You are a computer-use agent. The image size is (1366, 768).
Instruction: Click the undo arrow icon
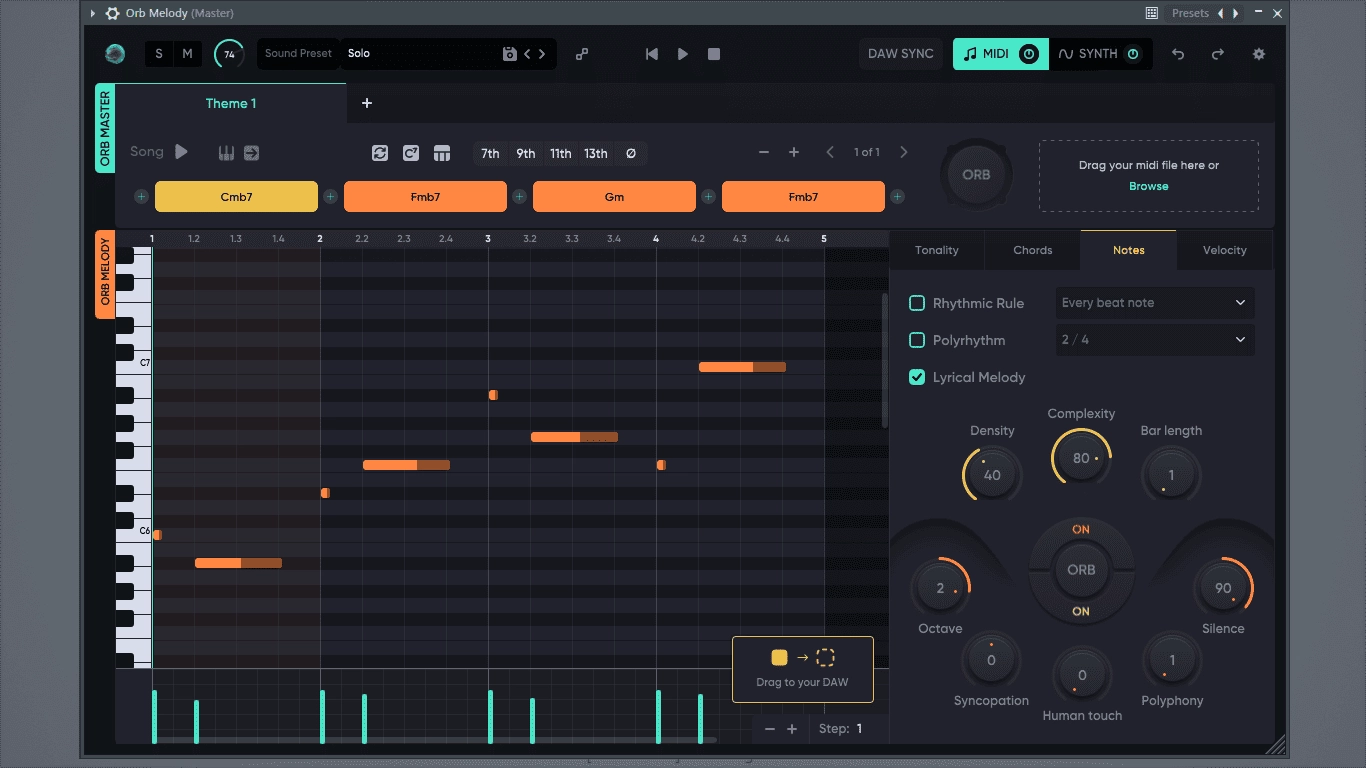1178,54
